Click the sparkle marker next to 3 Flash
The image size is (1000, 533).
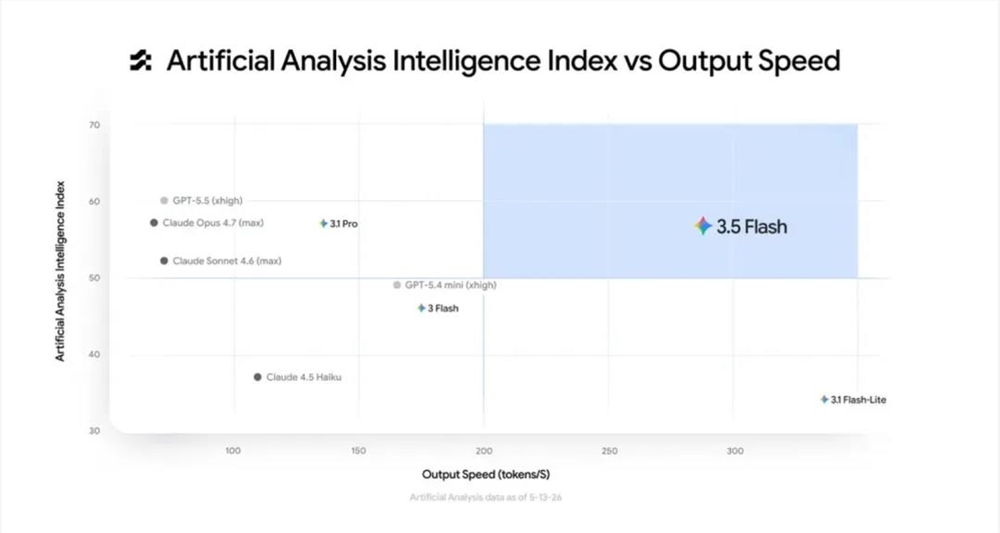click(422, 308)
